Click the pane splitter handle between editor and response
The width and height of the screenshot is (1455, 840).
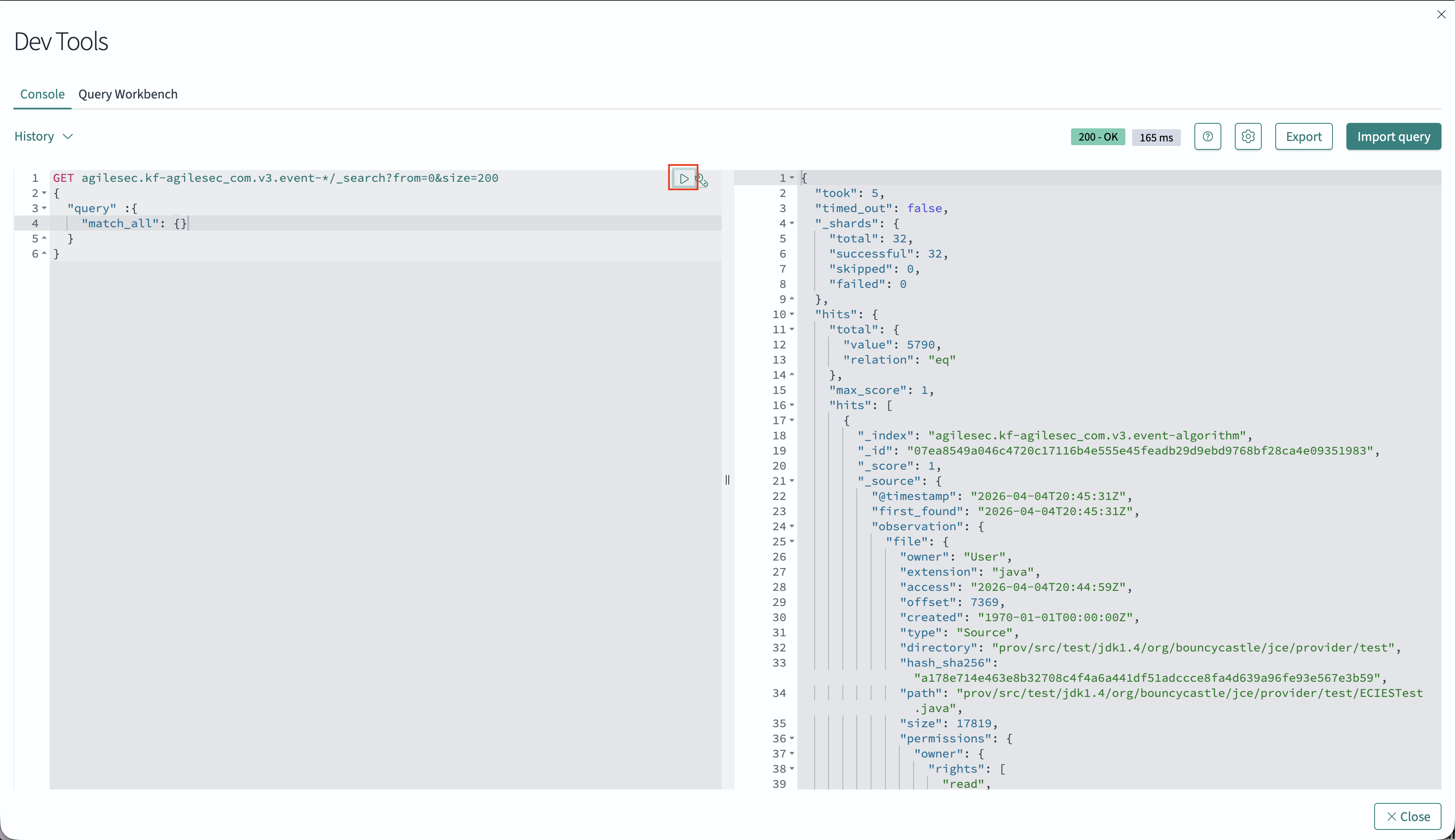tap(727, 479)
